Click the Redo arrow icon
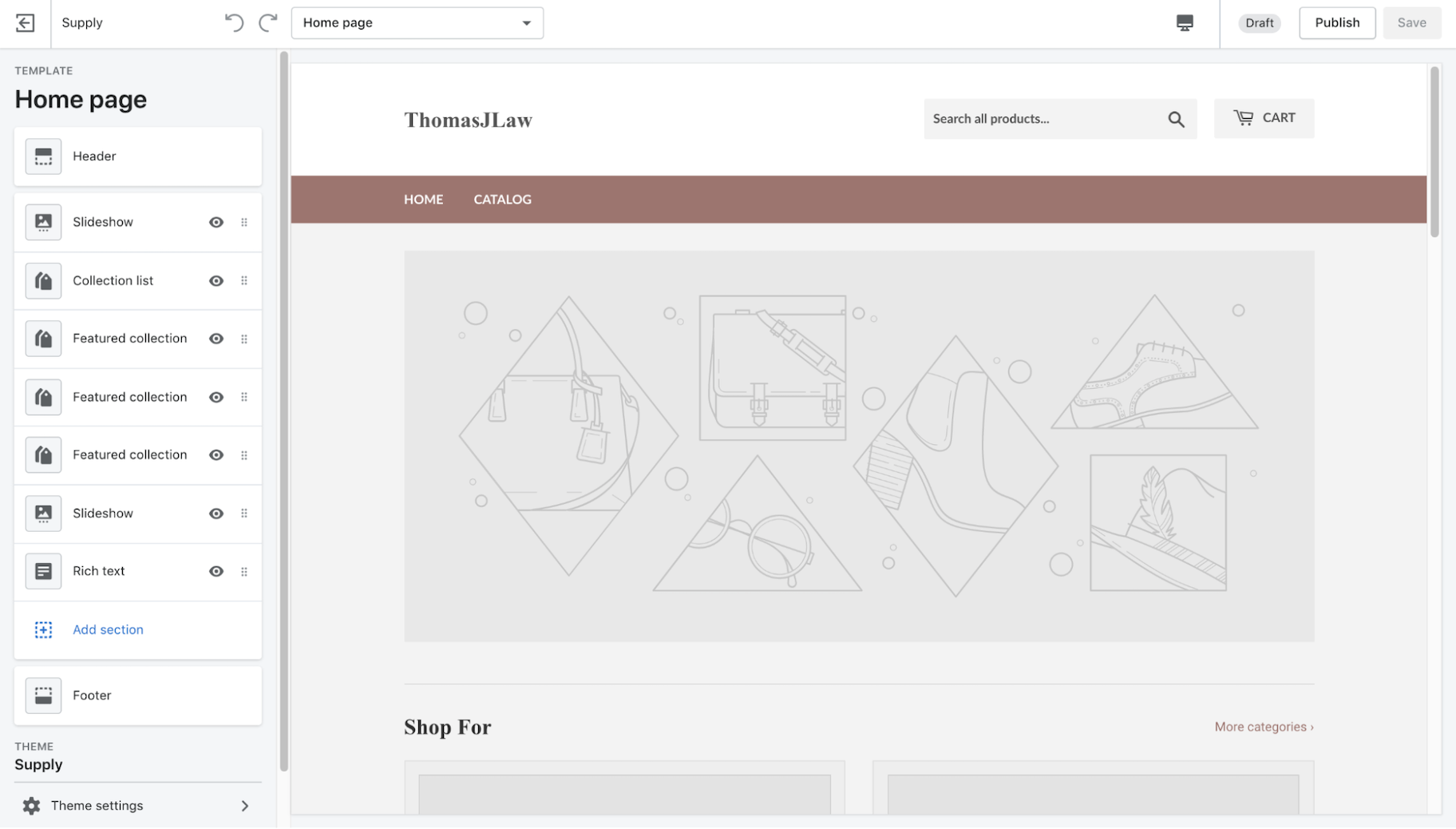This screenshot has width=1456, height=829. click(267, 22)
